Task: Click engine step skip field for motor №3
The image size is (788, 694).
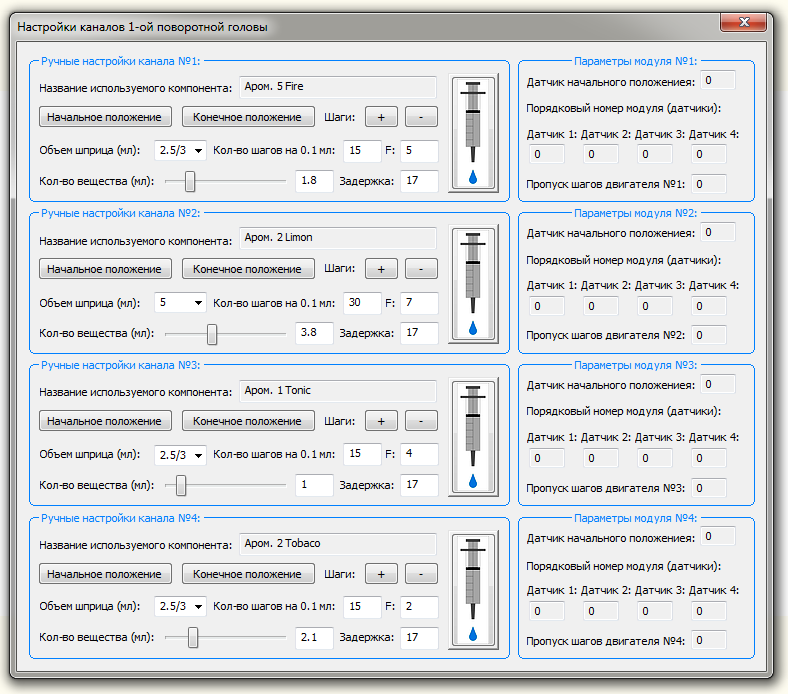Action: (x=709, y=488)
